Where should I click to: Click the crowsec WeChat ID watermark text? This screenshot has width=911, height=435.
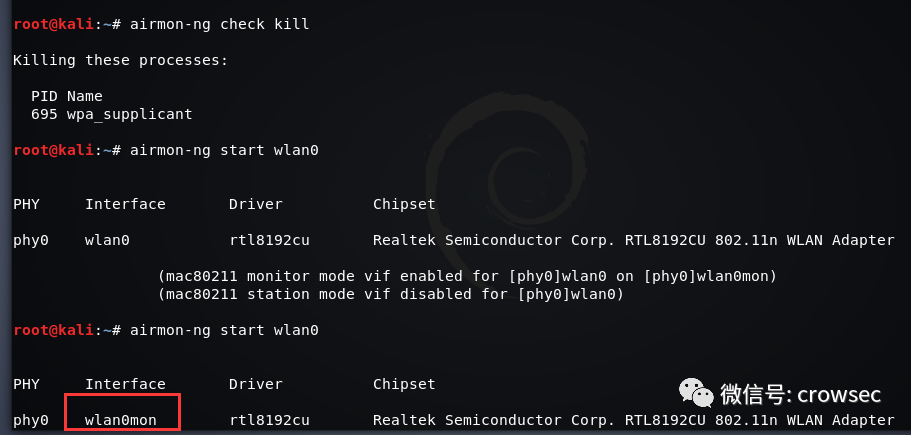coord(801,395)
